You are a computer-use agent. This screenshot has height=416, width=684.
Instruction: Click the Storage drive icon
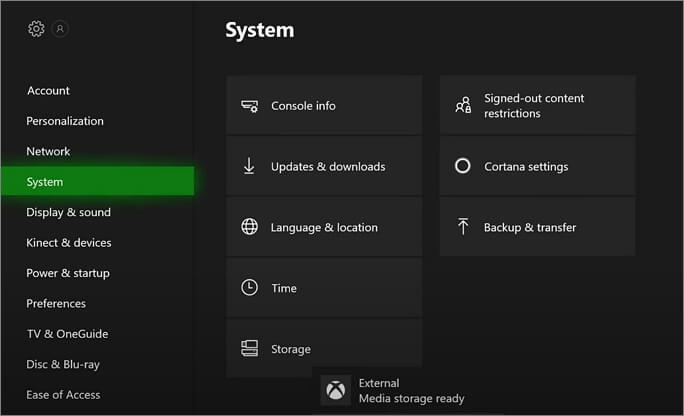[250, 348]
